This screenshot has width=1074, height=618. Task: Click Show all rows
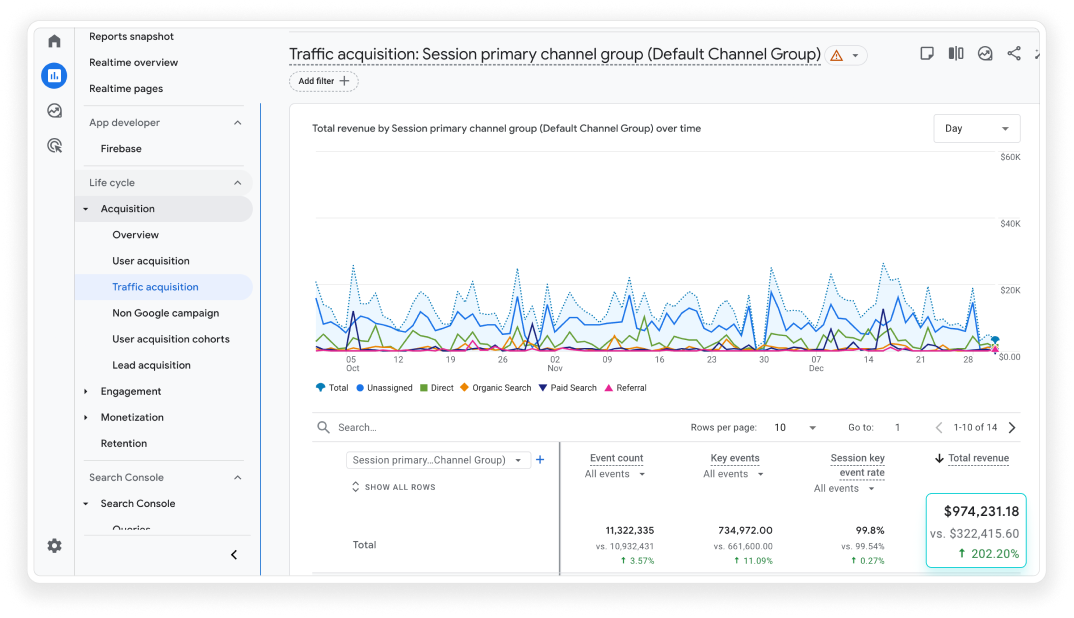click(x=394, y=487)
